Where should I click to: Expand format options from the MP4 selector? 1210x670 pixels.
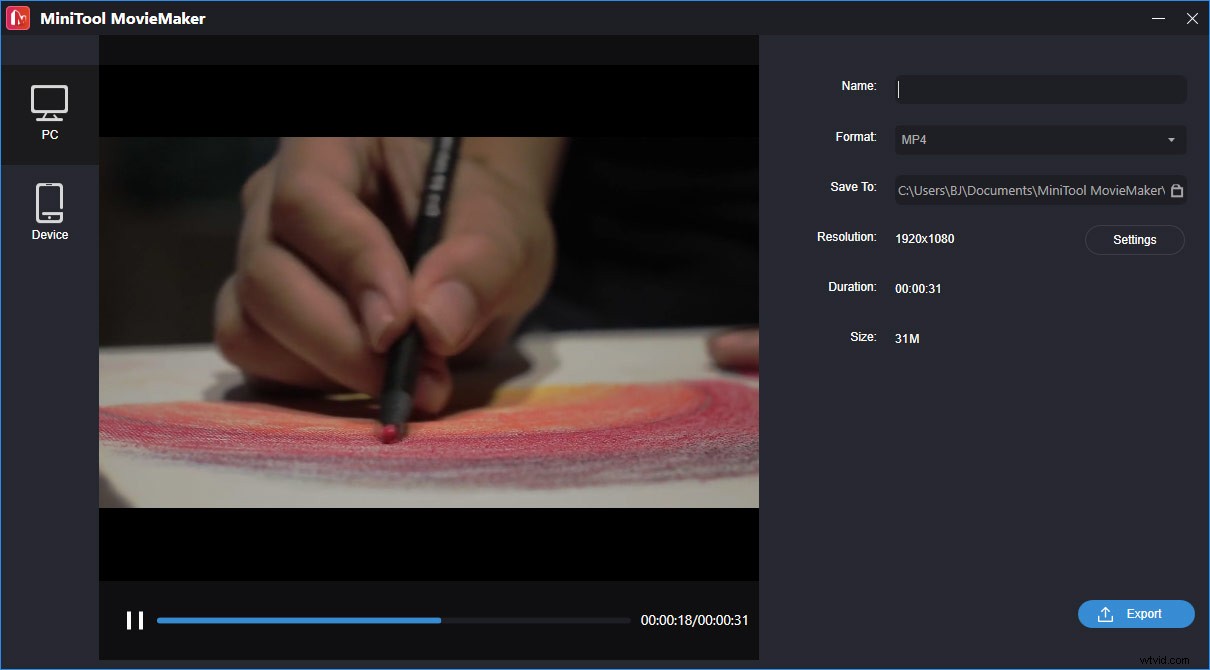pos(1040,139)
